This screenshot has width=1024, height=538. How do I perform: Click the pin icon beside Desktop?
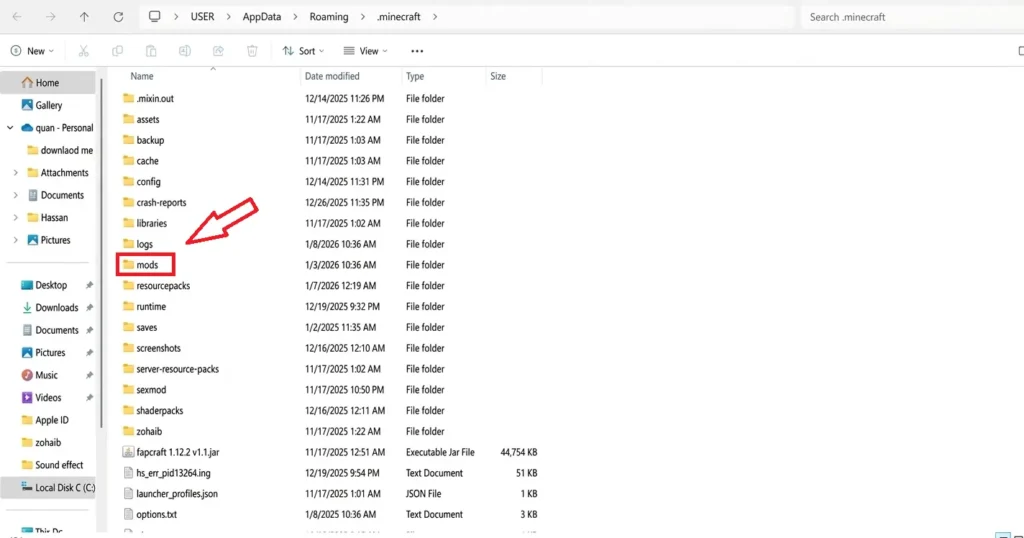[x=89, y=285]
